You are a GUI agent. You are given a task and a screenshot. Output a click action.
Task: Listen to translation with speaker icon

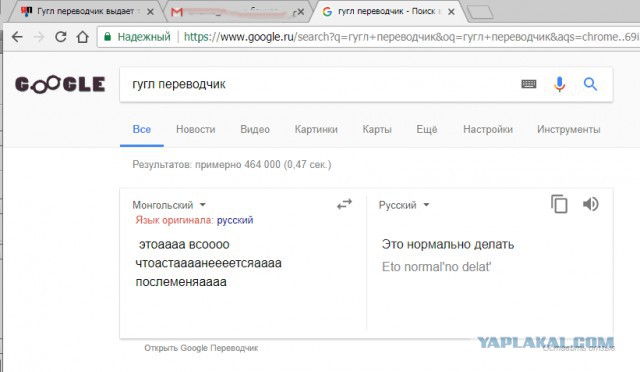(x=591, y=204)
